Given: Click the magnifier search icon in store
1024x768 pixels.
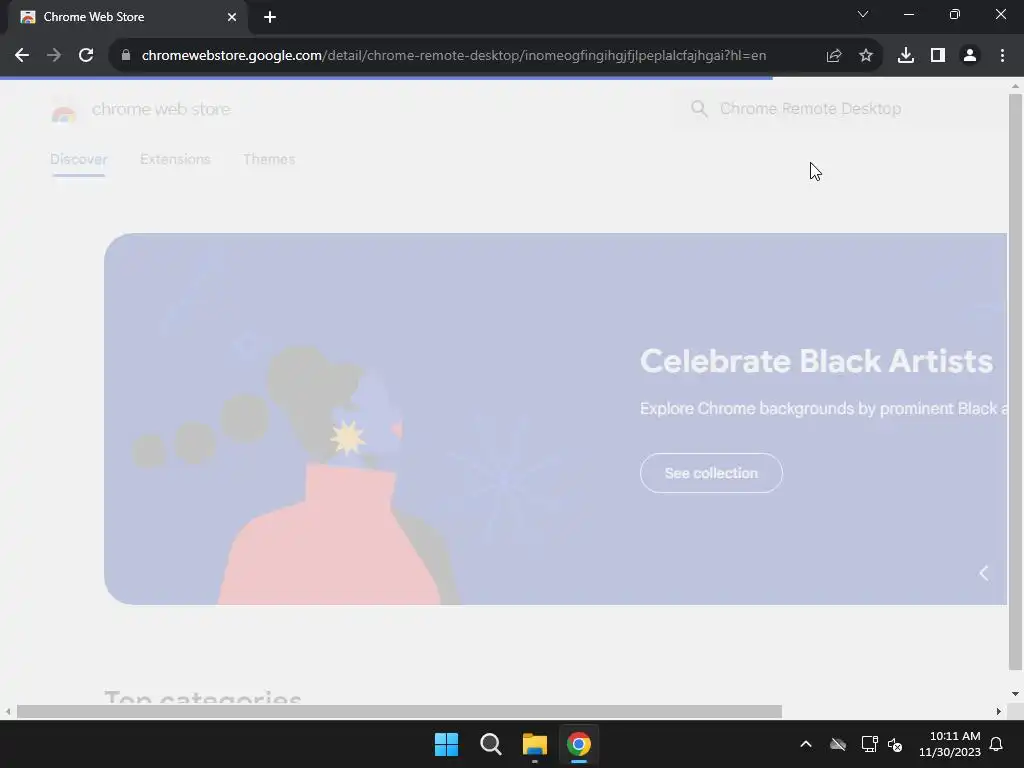Looking at the screenshot, I should point(699,108).
